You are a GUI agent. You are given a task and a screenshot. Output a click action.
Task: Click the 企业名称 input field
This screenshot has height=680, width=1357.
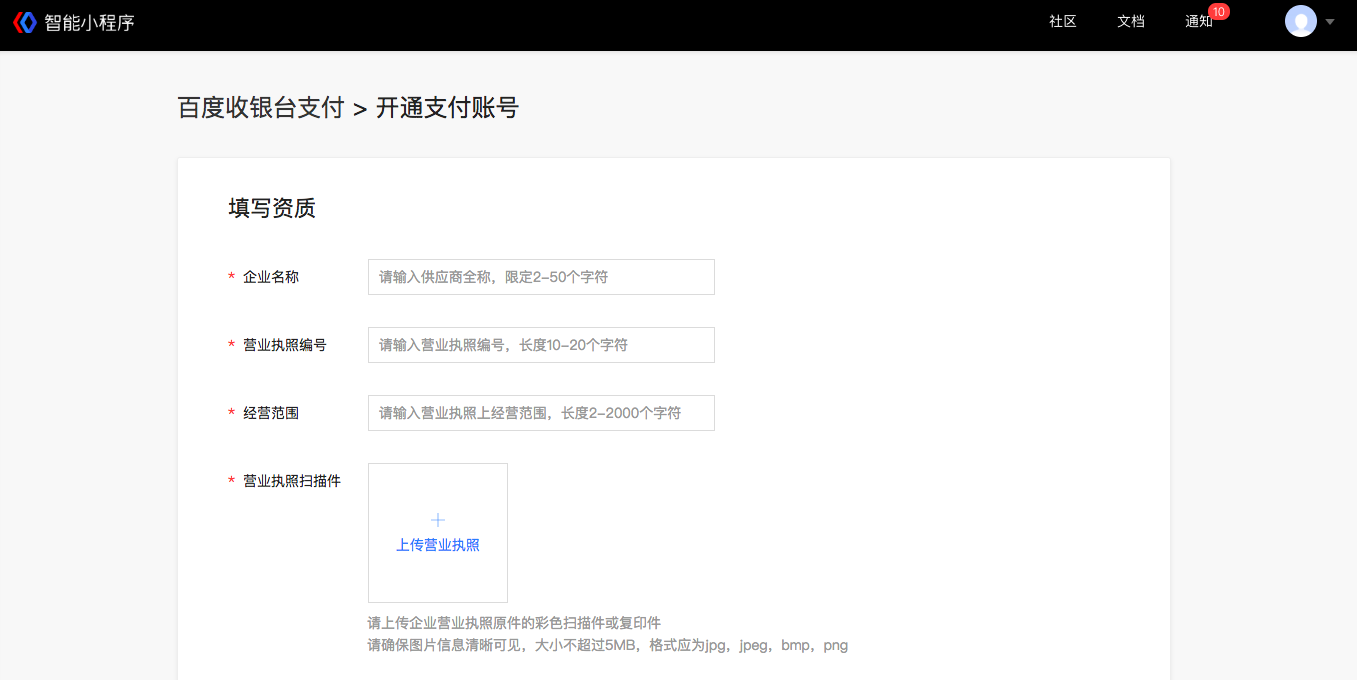pyautogui.click(x=540, y=277)
